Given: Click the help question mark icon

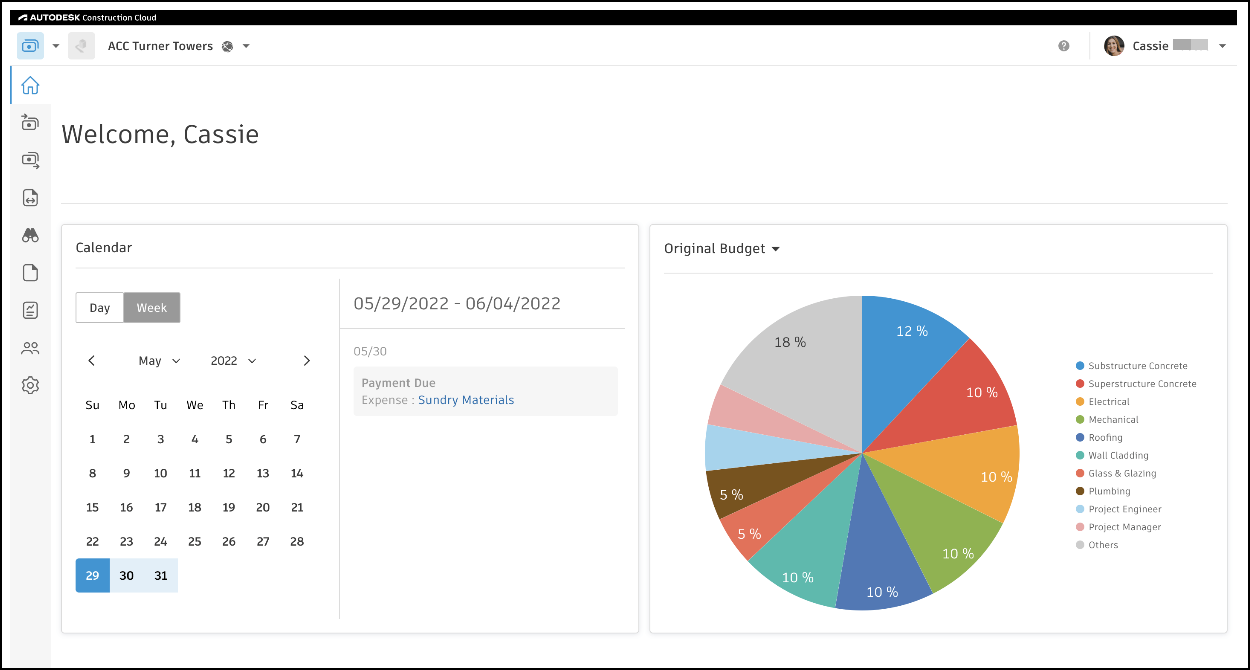Looking at the screenshot, I should [1063, 45].
